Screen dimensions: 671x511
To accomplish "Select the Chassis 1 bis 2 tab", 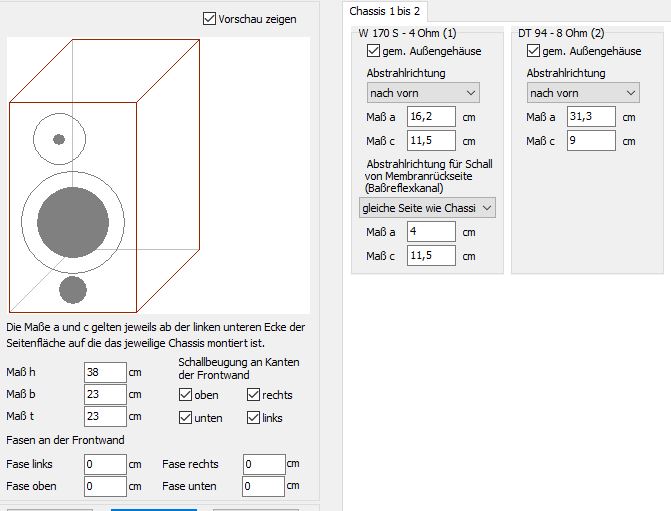I will click(385, 11).
